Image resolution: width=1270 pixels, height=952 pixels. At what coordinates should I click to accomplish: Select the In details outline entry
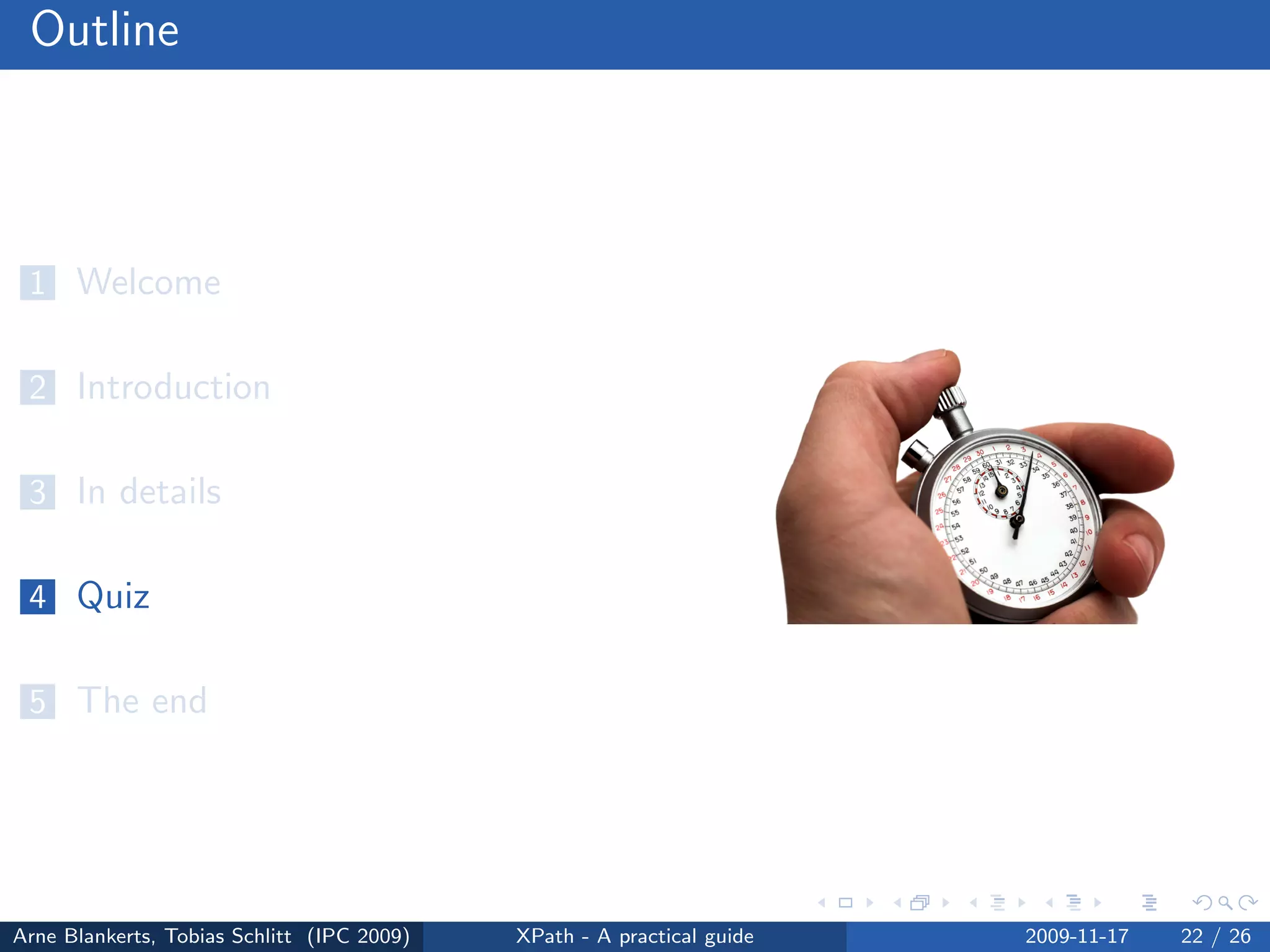tap(149, 492)
